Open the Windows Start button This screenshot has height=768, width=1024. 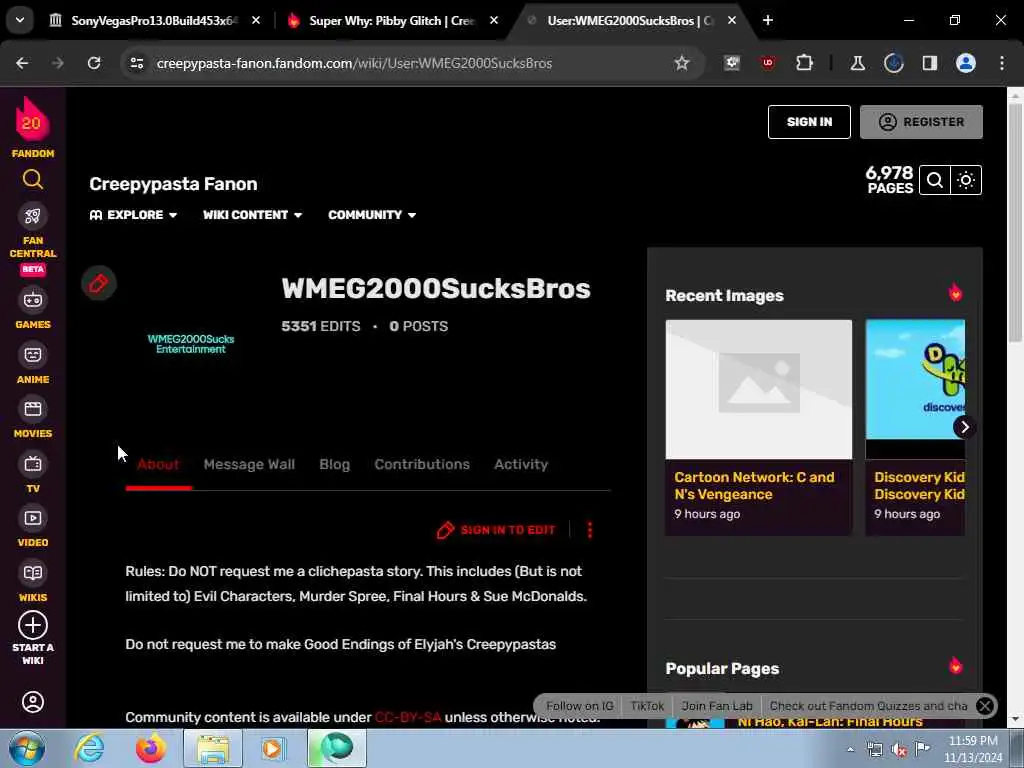(26, 748)
